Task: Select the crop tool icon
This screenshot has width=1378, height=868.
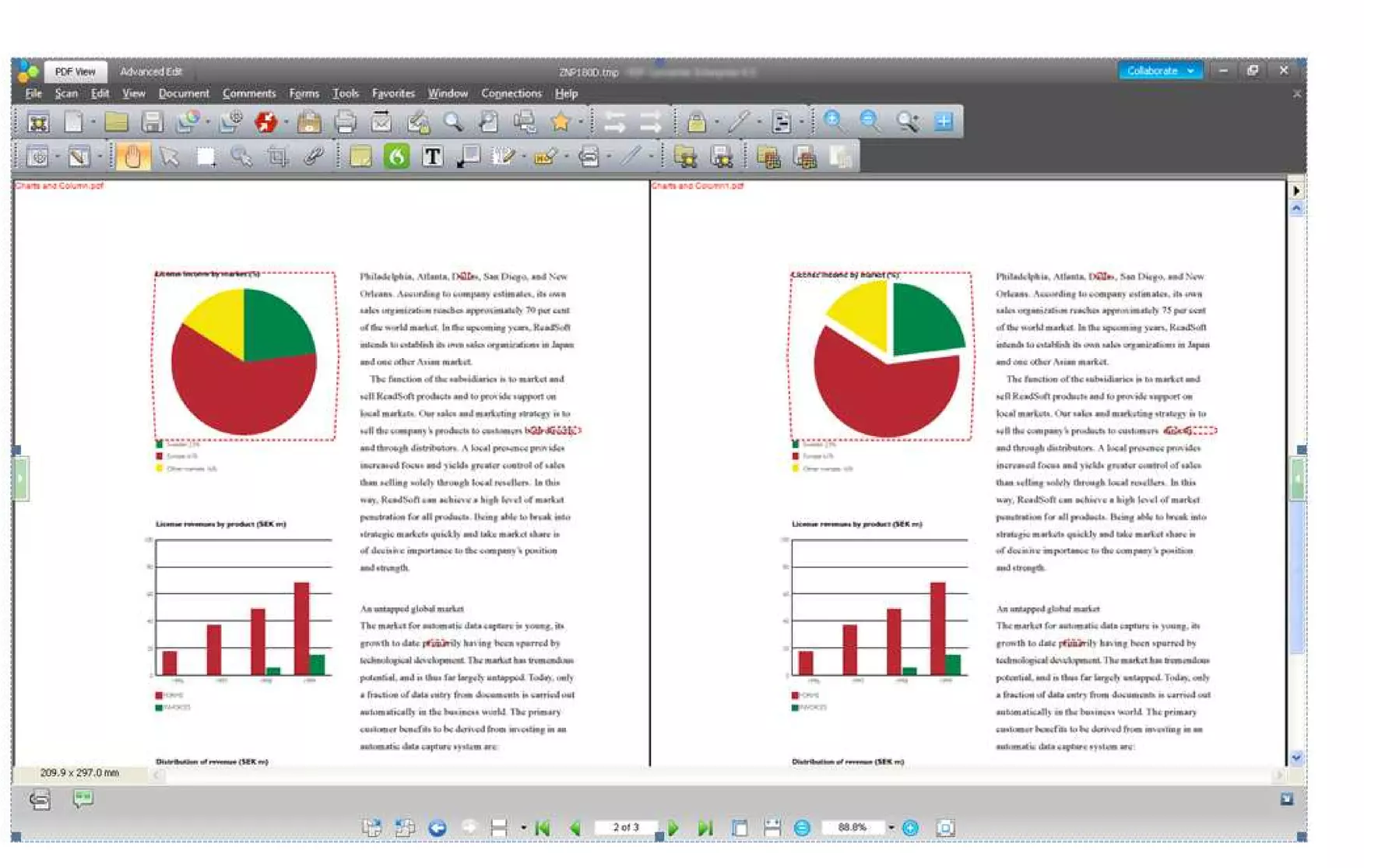Action: [277, 156]
